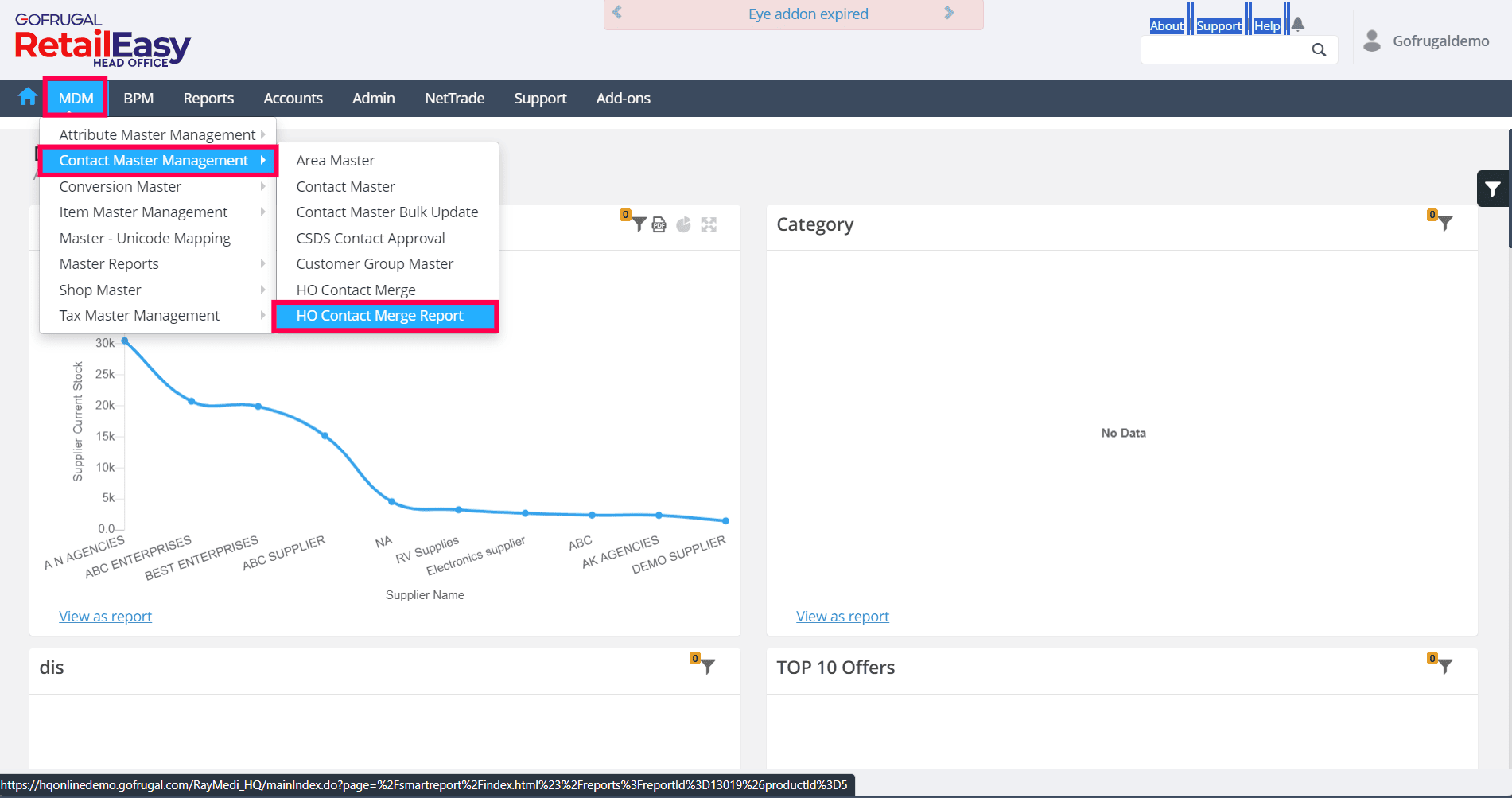Click the page vertical scrollbar

(x=1509, y=189)
